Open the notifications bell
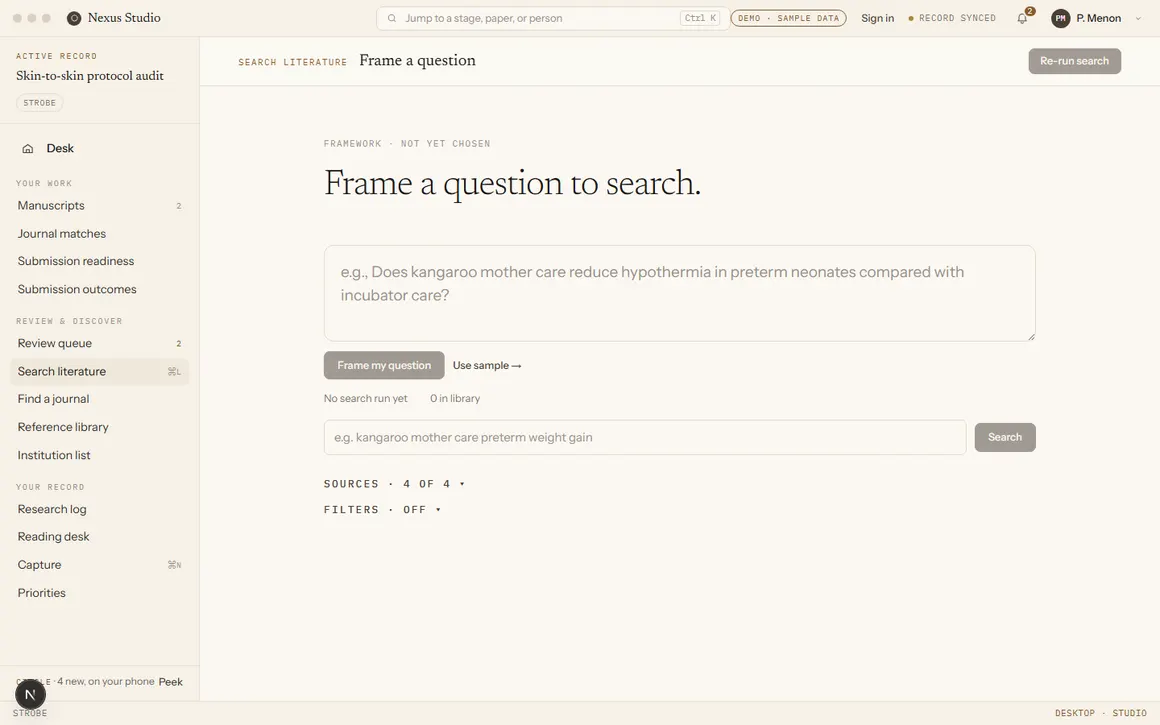Viewport: 1160px width, 725px height. pyautogui.click(x=1022, y=18)
